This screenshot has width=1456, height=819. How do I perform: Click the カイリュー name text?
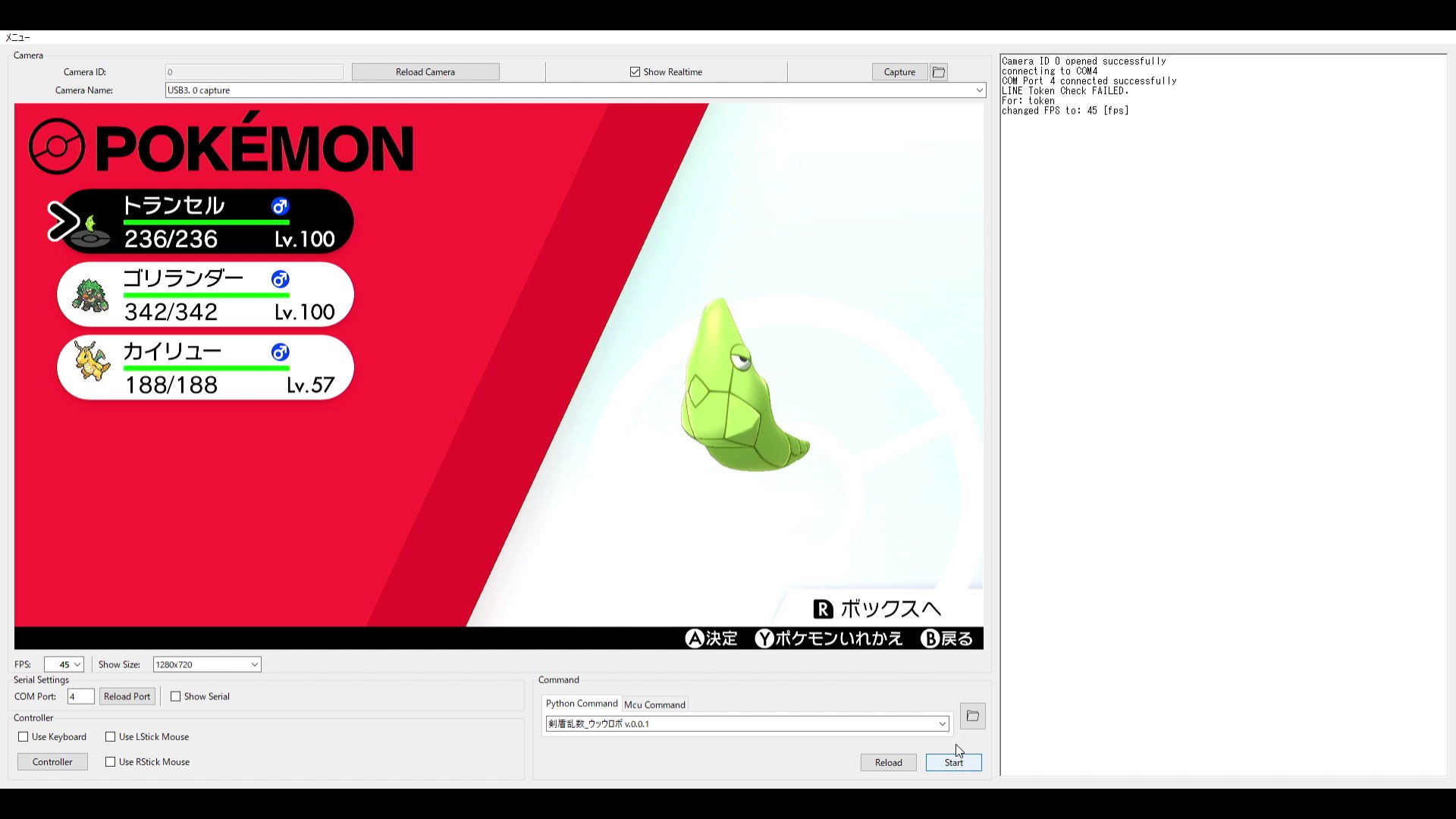click(172, 351)
